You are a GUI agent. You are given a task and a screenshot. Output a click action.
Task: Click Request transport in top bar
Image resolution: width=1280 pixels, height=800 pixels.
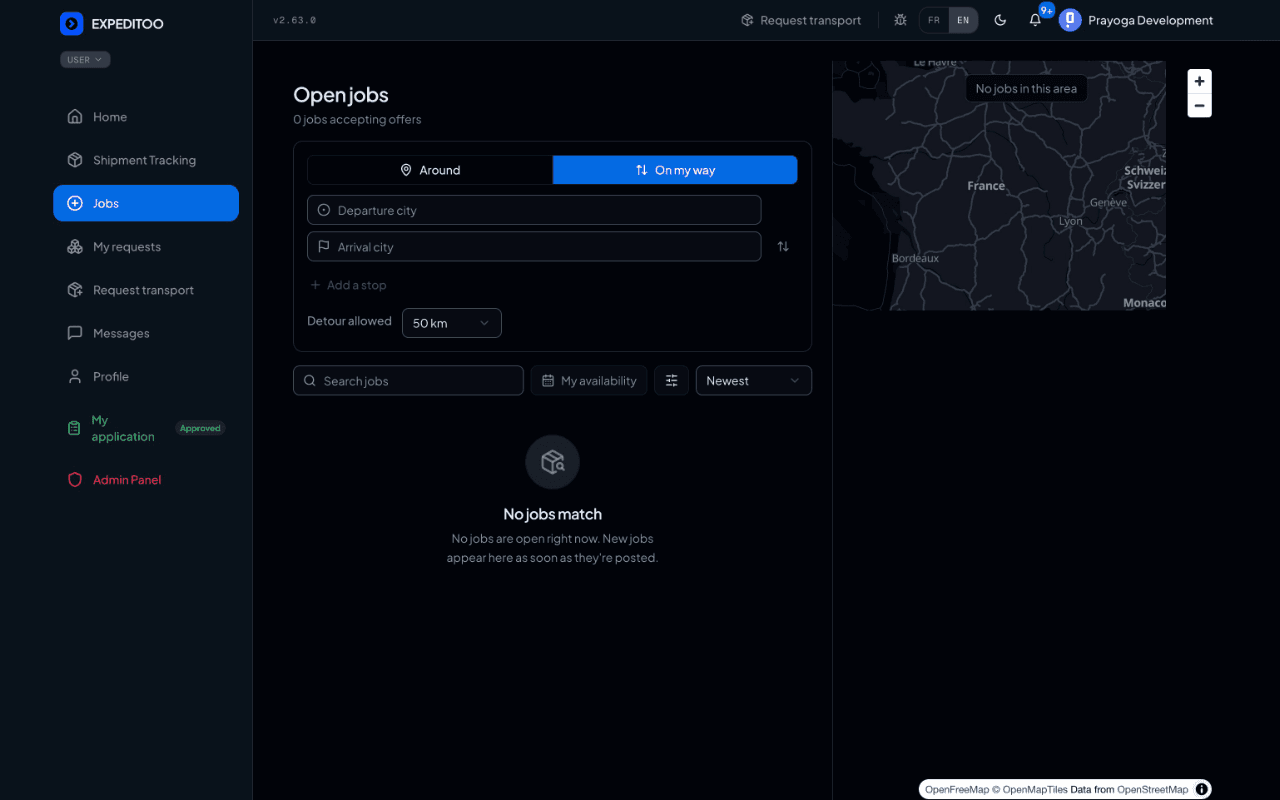(801, 20)
